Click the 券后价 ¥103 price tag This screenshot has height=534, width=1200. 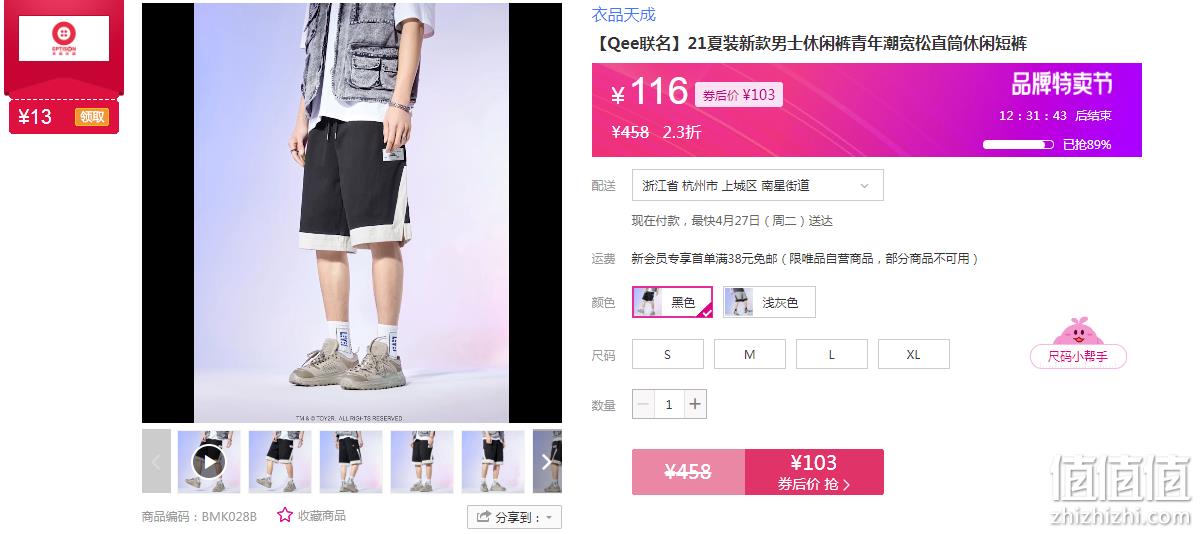(x=739, y=95)
